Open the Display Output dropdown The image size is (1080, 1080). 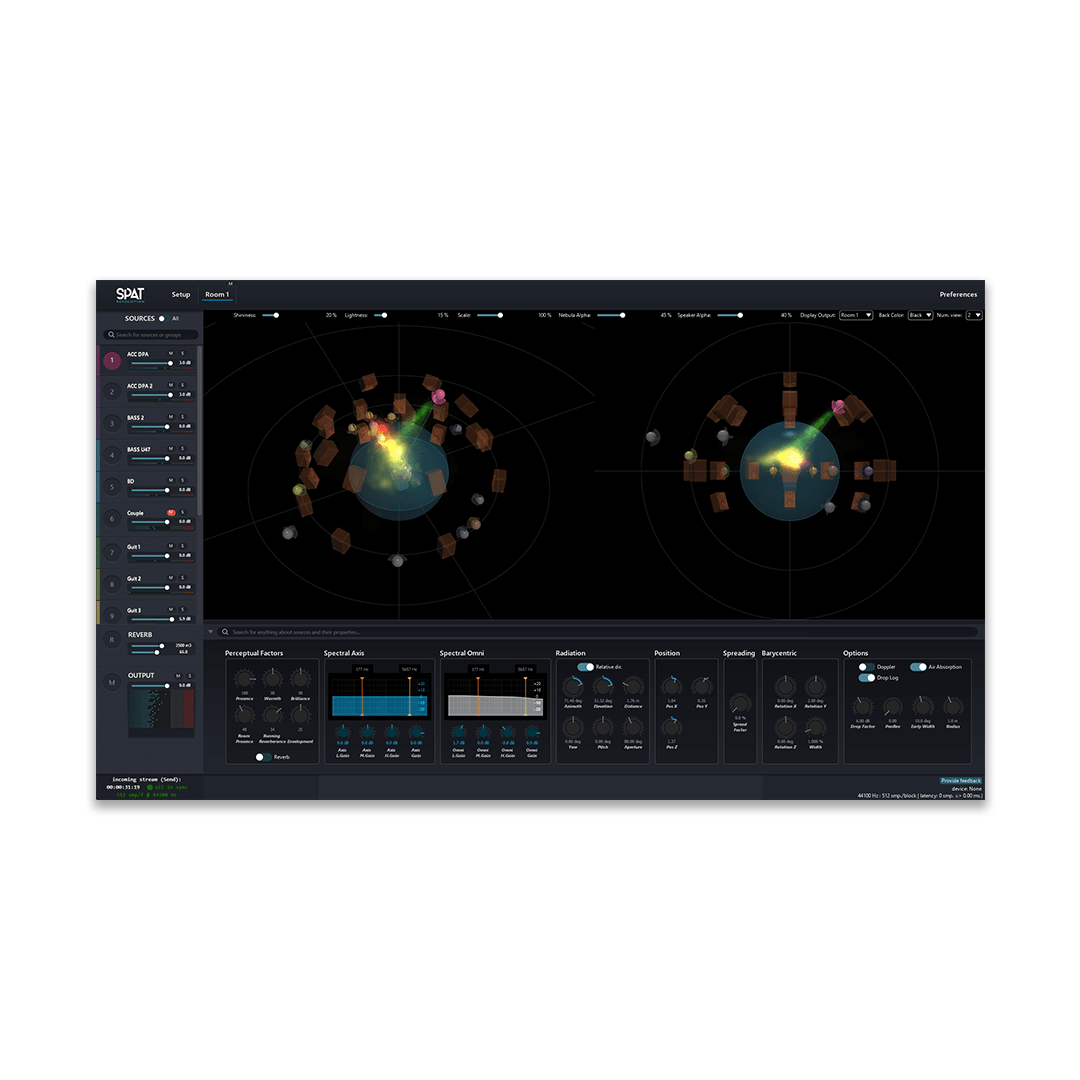click(855, 315)
